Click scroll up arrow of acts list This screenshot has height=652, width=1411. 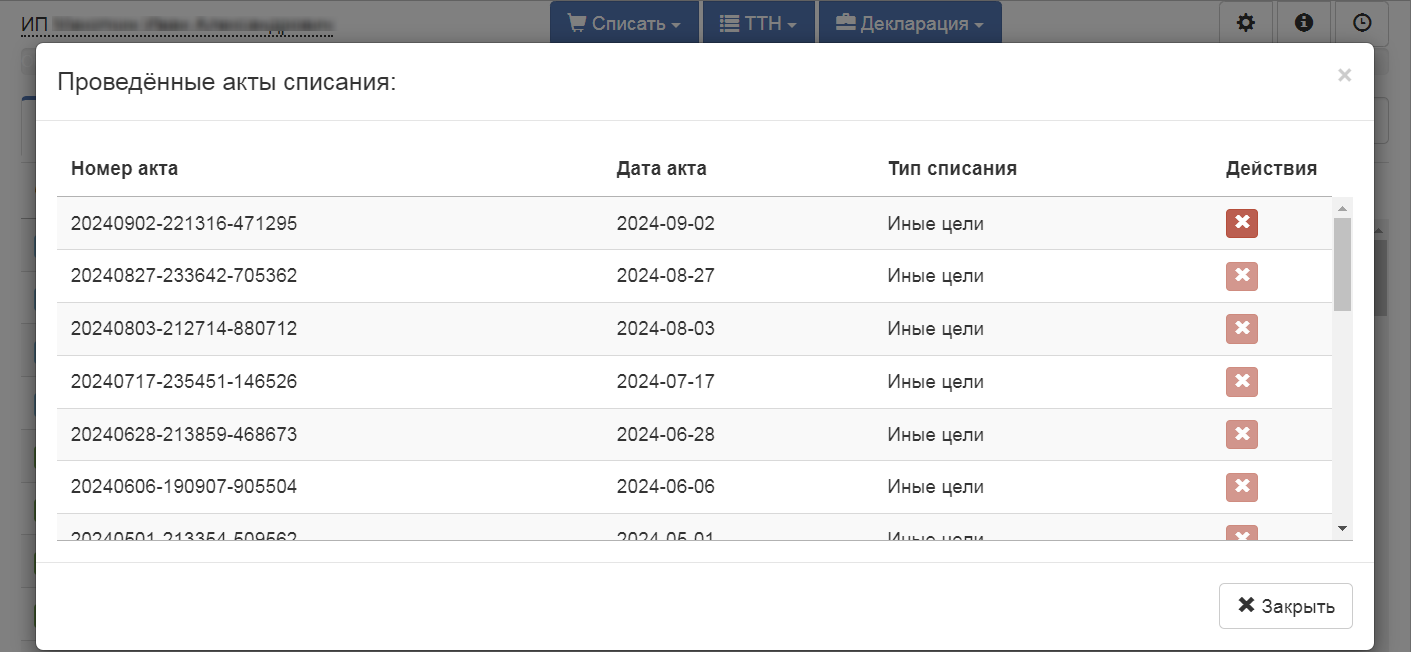[x=1342, y=208]
